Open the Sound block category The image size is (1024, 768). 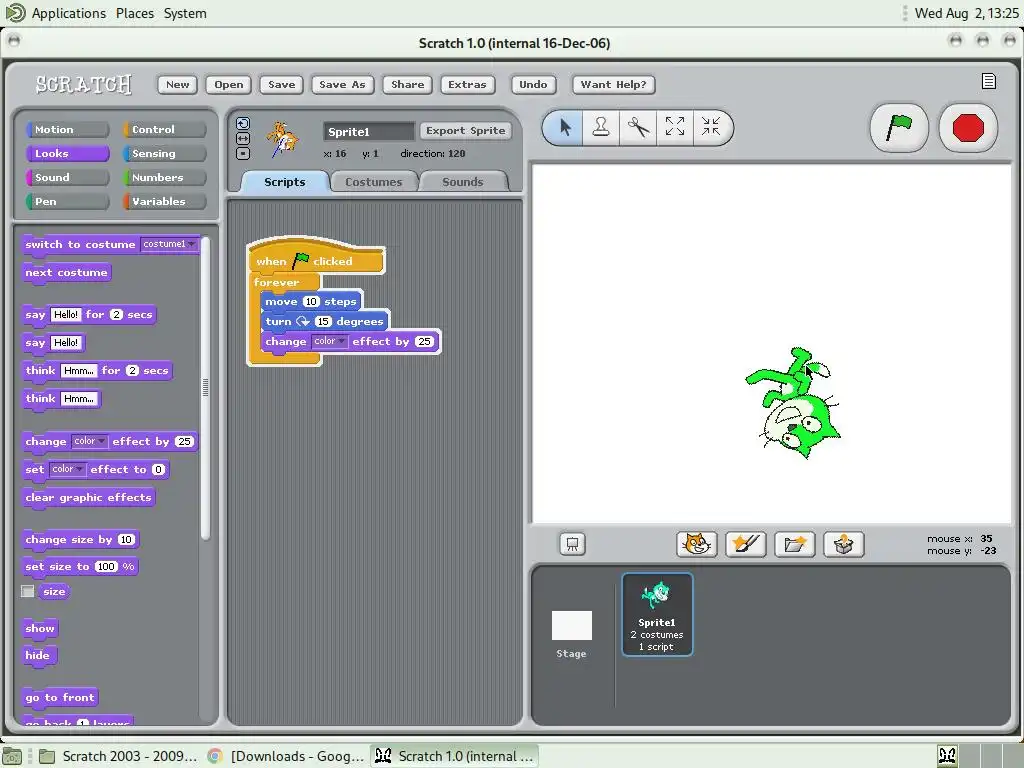67,178
